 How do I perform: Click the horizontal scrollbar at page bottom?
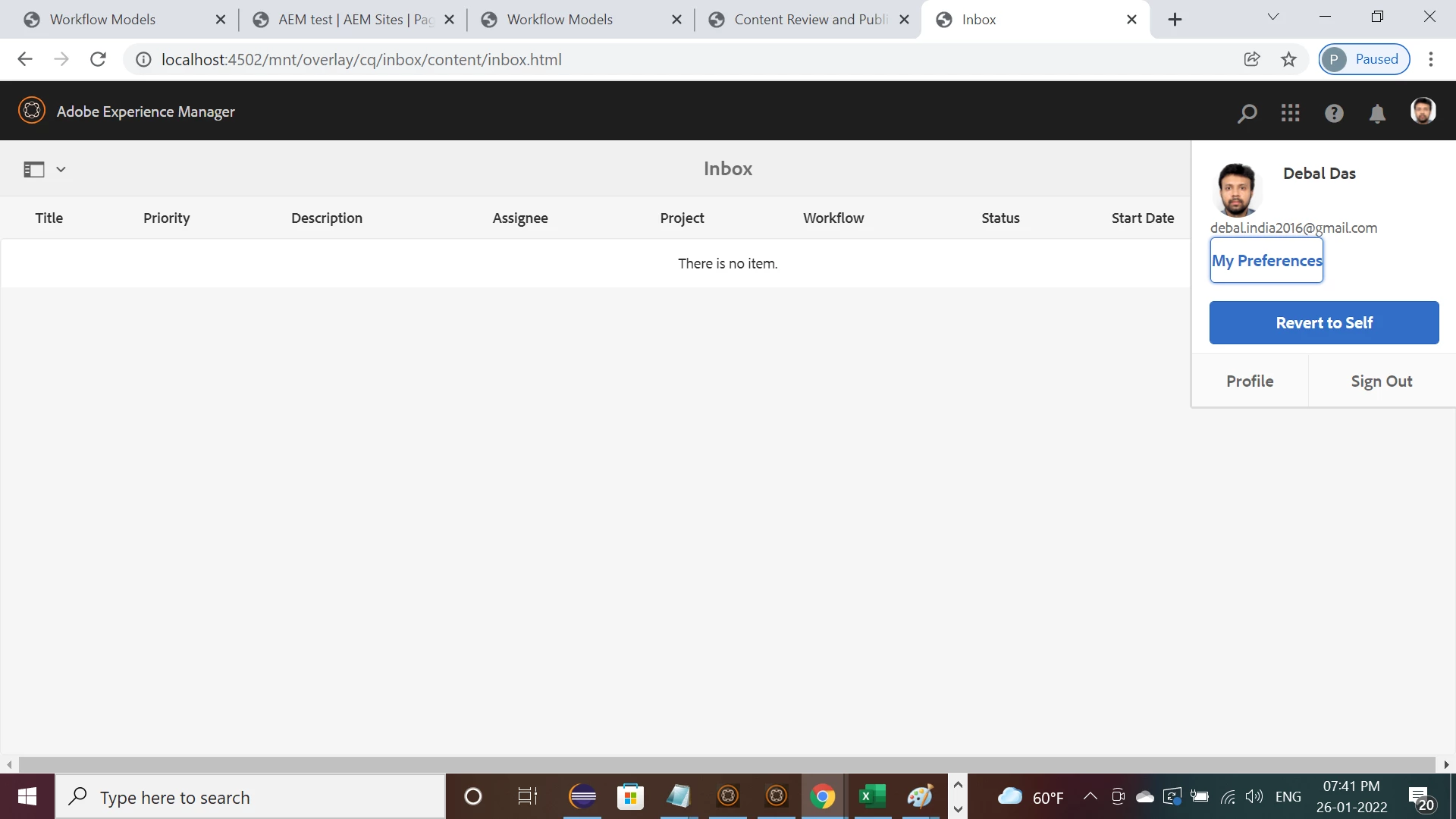[726, 764]
